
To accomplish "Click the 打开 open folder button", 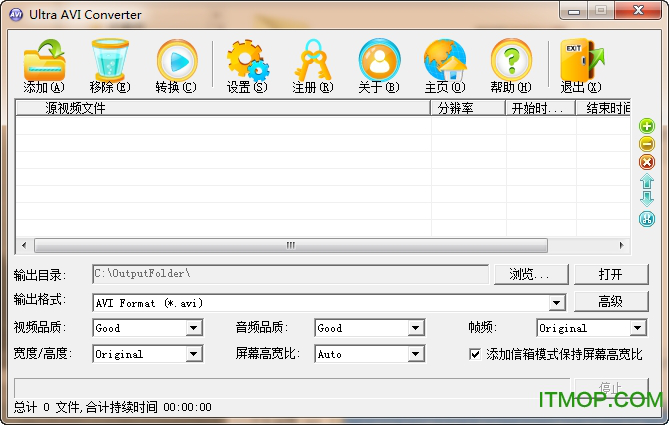I will click(611, 274).
